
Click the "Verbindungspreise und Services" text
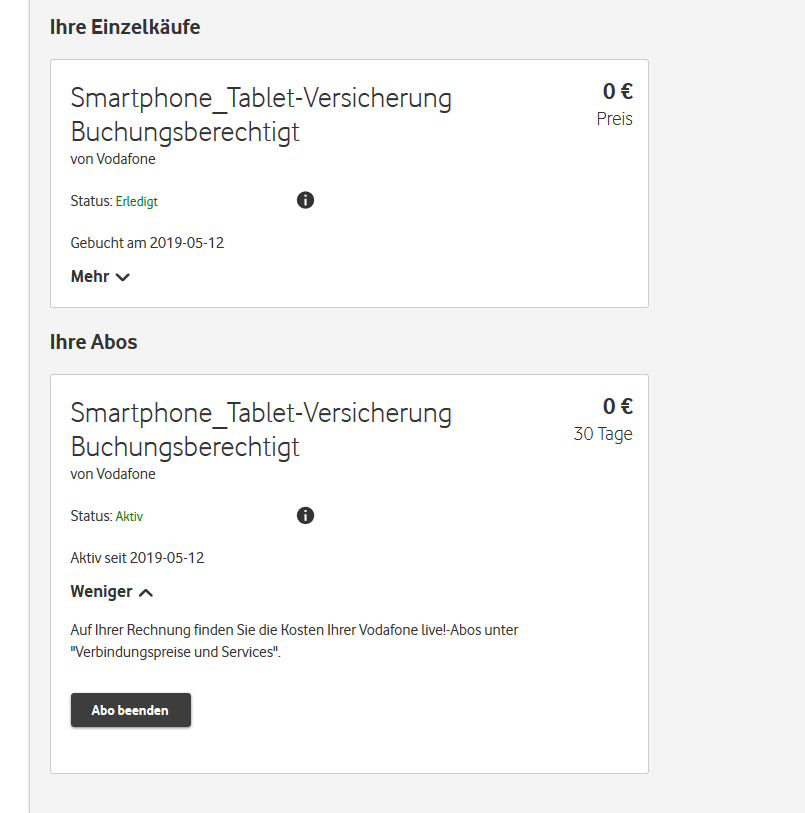[174, 653]
